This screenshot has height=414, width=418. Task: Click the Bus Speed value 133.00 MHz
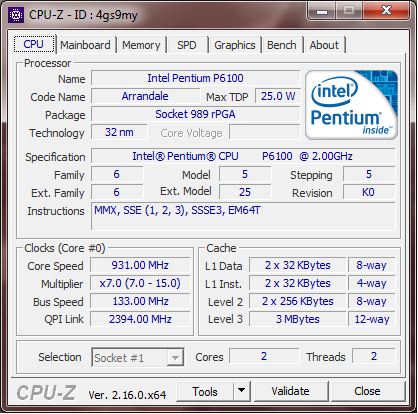click(x=140, y=301)
